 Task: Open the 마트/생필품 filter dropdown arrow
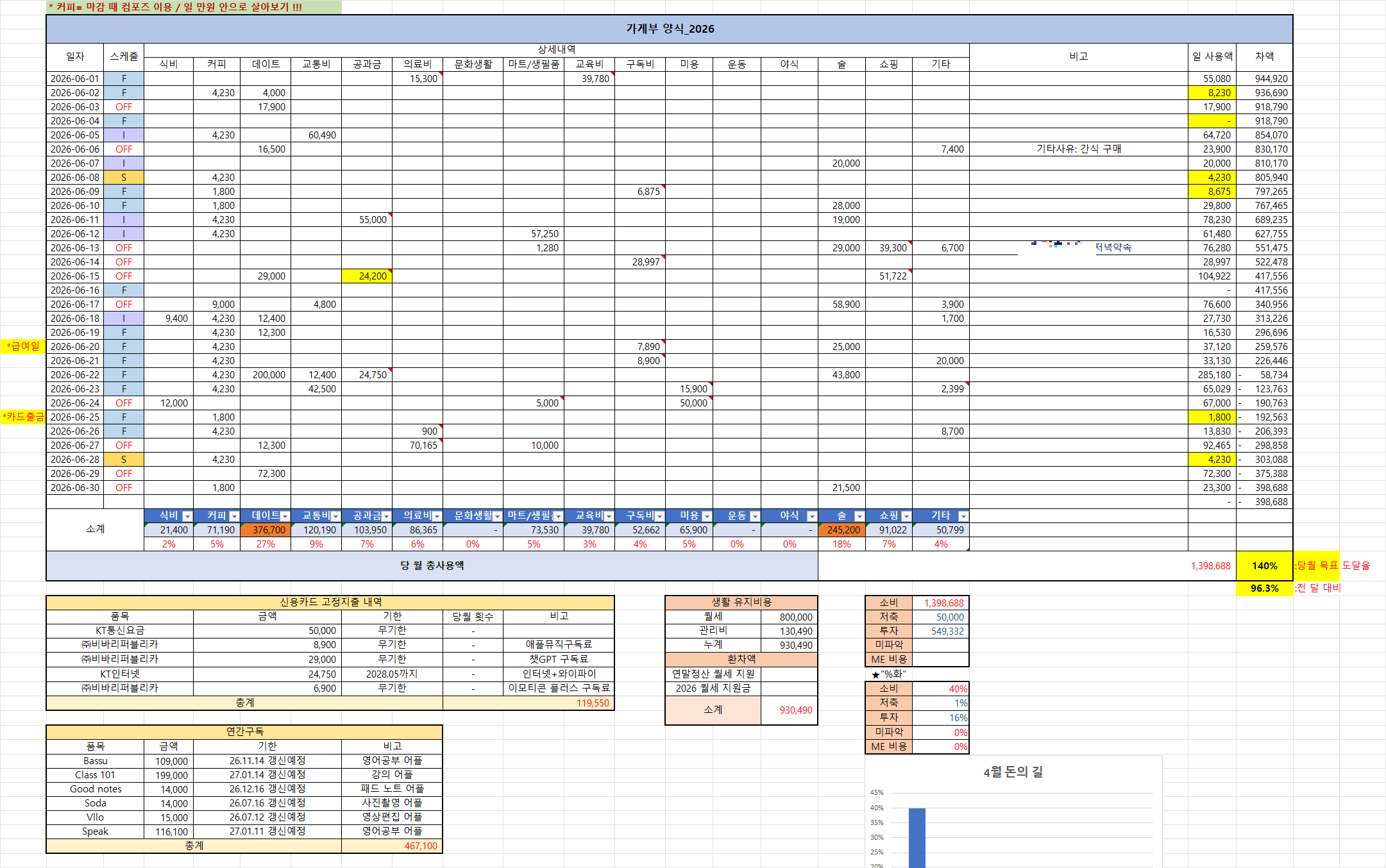558,516
